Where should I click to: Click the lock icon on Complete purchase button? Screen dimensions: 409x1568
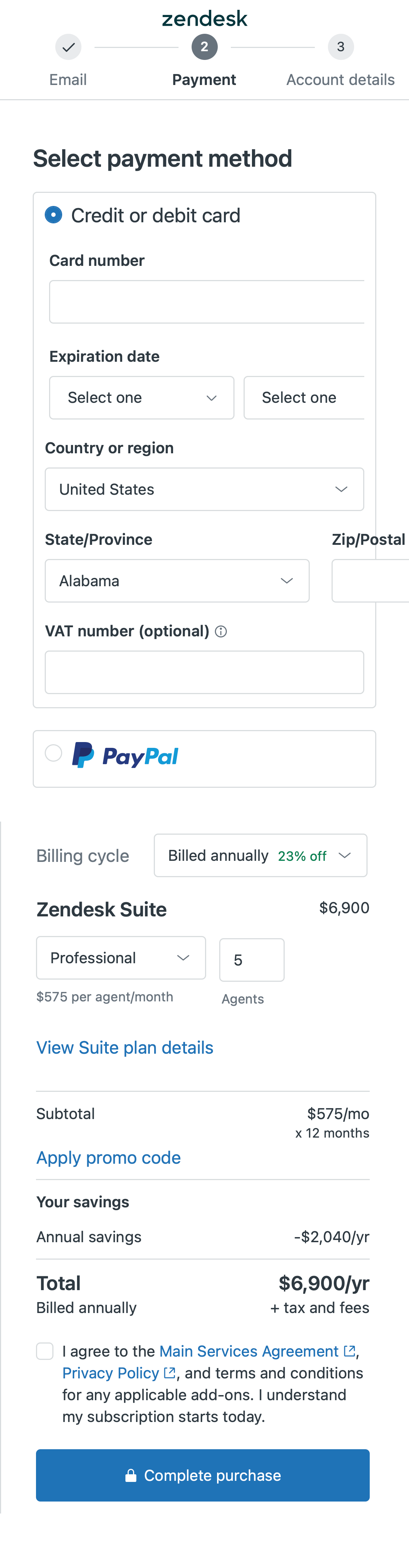click(x=131, y=1475)
